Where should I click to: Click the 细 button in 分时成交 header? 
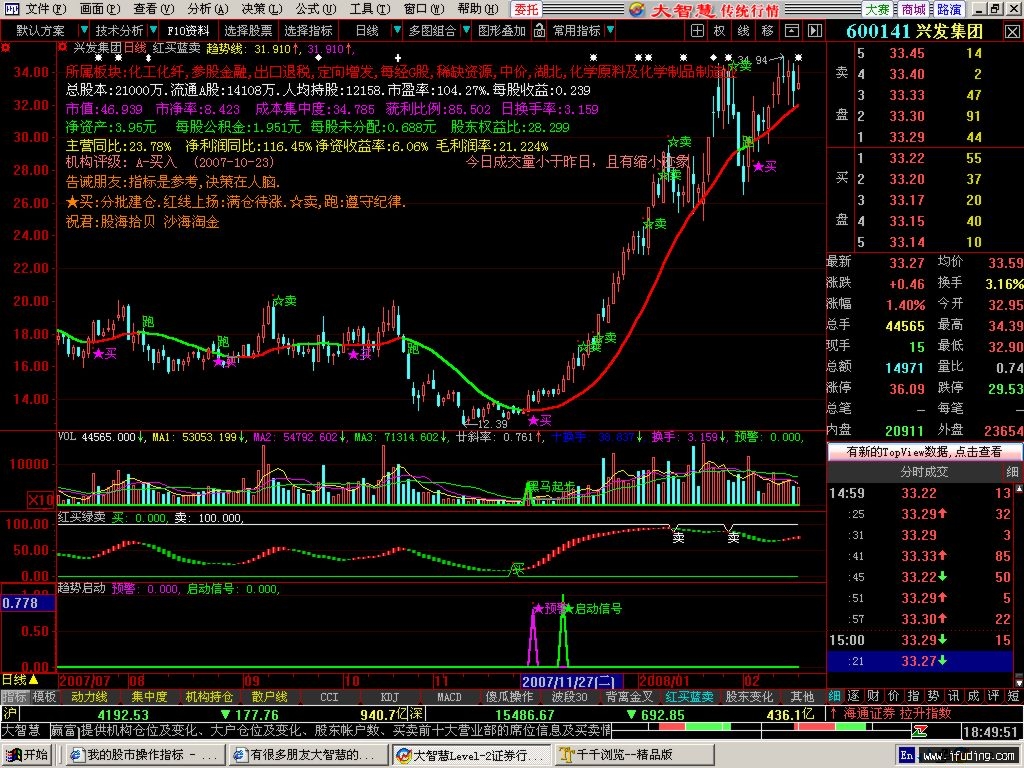1012,472
